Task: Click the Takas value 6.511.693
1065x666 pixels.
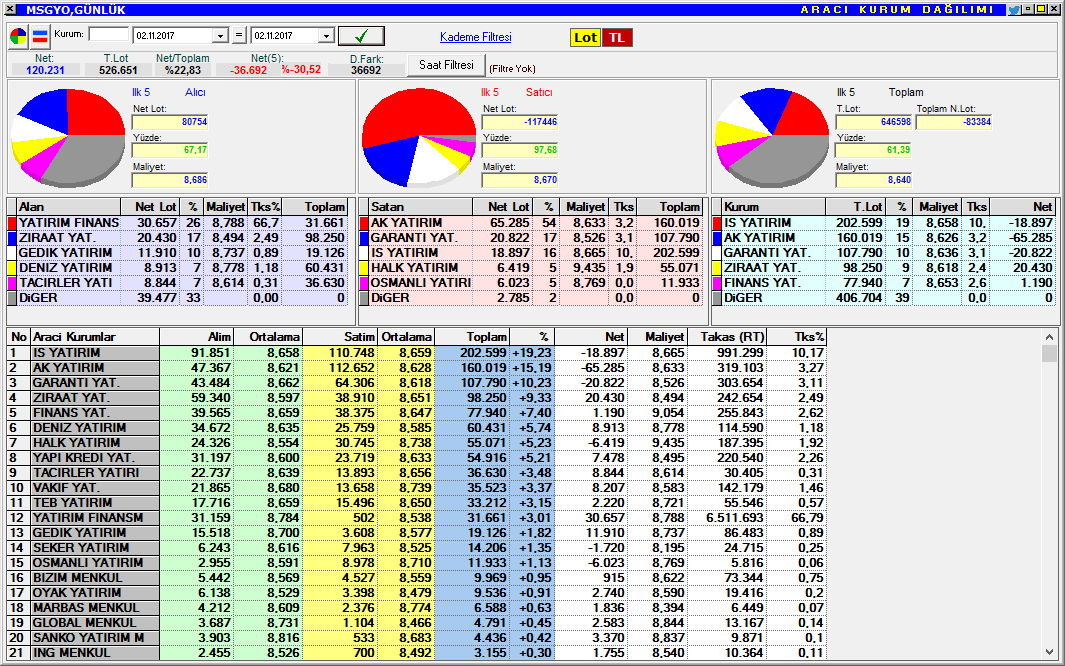Action: (735, 517)
